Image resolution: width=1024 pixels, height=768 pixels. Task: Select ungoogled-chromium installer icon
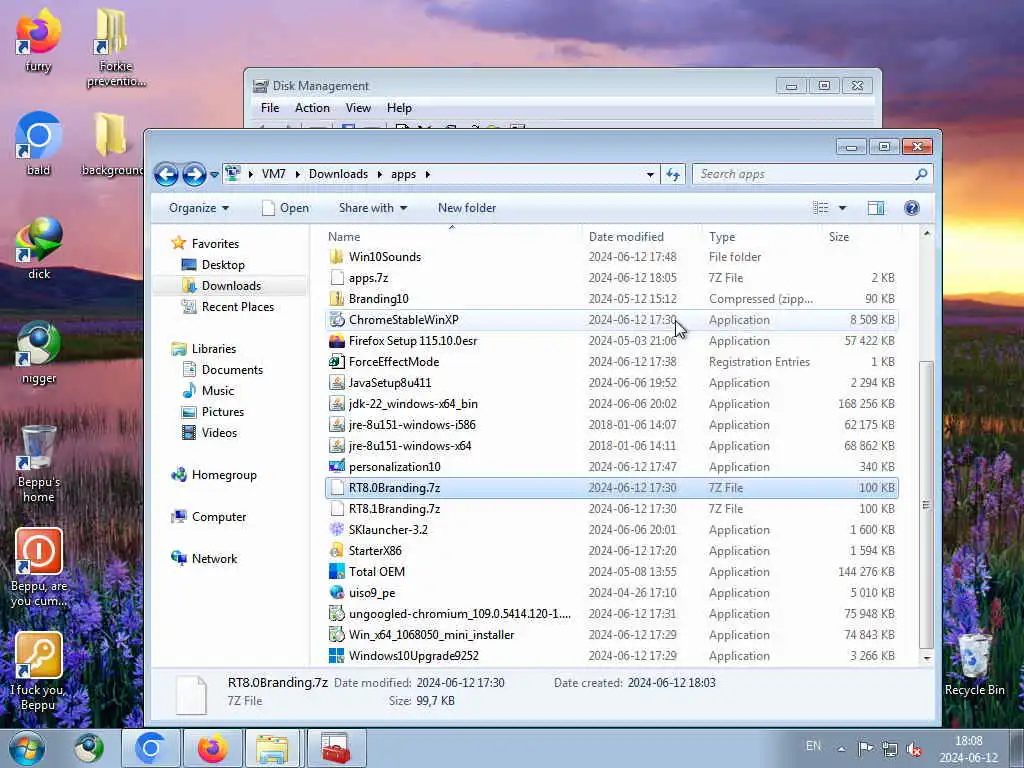(336, 613)
